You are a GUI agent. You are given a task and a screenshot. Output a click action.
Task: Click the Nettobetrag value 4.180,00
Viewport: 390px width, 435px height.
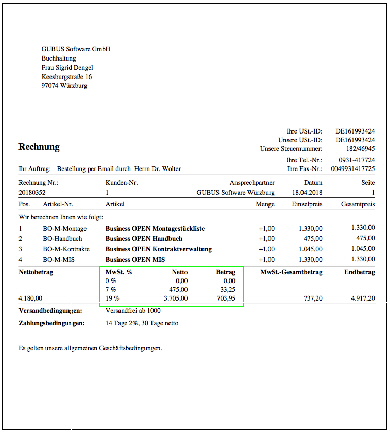pyautogui.click(x=30, y=298)
